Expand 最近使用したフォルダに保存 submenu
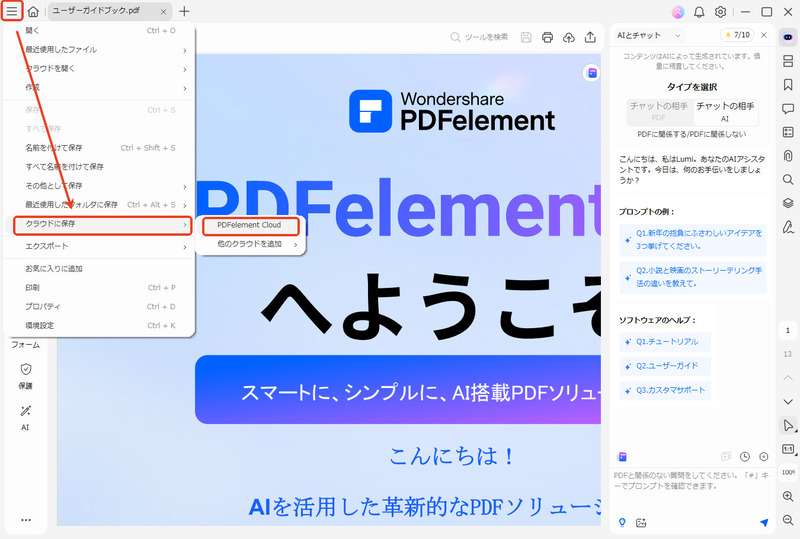This screenshot has height=539, width=800. point(99,205)
